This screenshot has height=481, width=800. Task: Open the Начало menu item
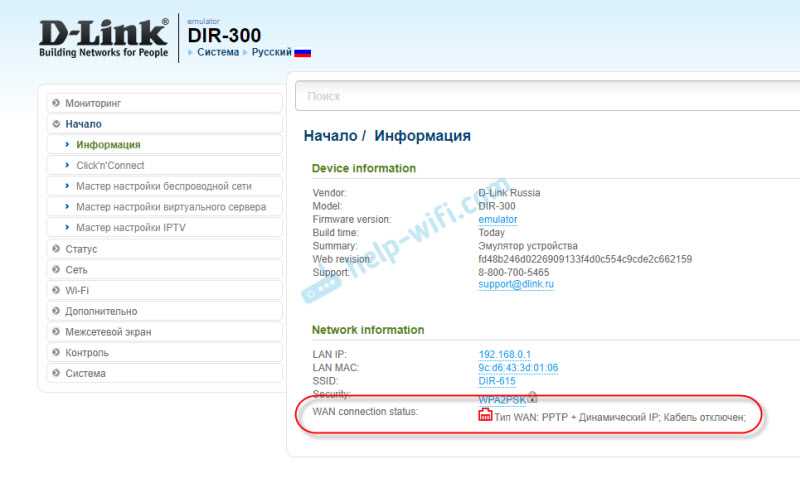164,124
